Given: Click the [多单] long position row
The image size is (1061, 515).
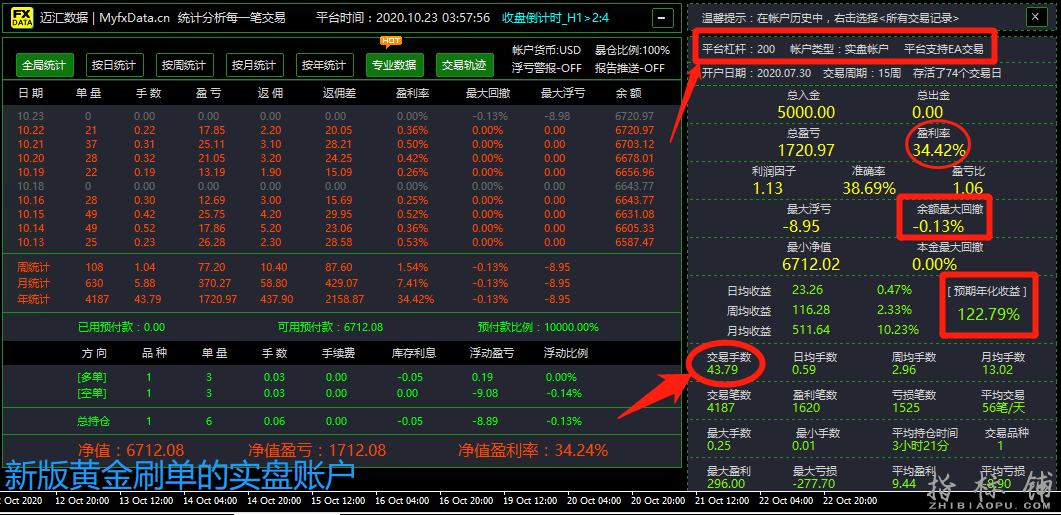Looking at the screenshot, I should 92,377.
